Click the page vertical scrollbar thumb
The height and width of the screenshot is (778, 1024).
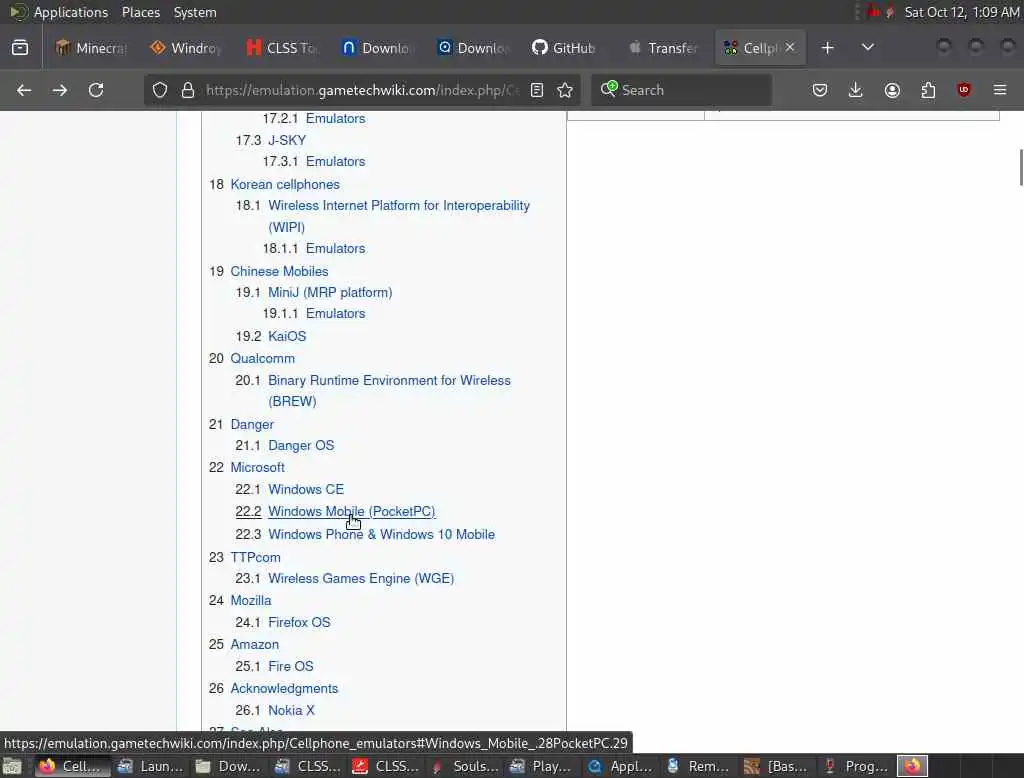click(x=1021, y=167)
